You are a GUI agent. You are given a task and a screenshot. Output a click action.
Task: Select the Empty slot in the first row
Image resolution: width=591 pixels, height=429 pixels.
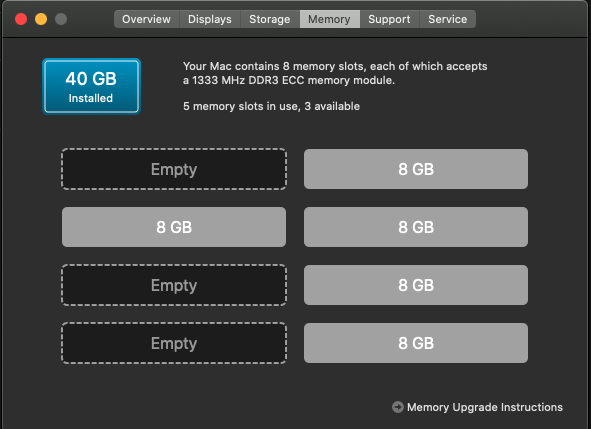tap(174, 169)
